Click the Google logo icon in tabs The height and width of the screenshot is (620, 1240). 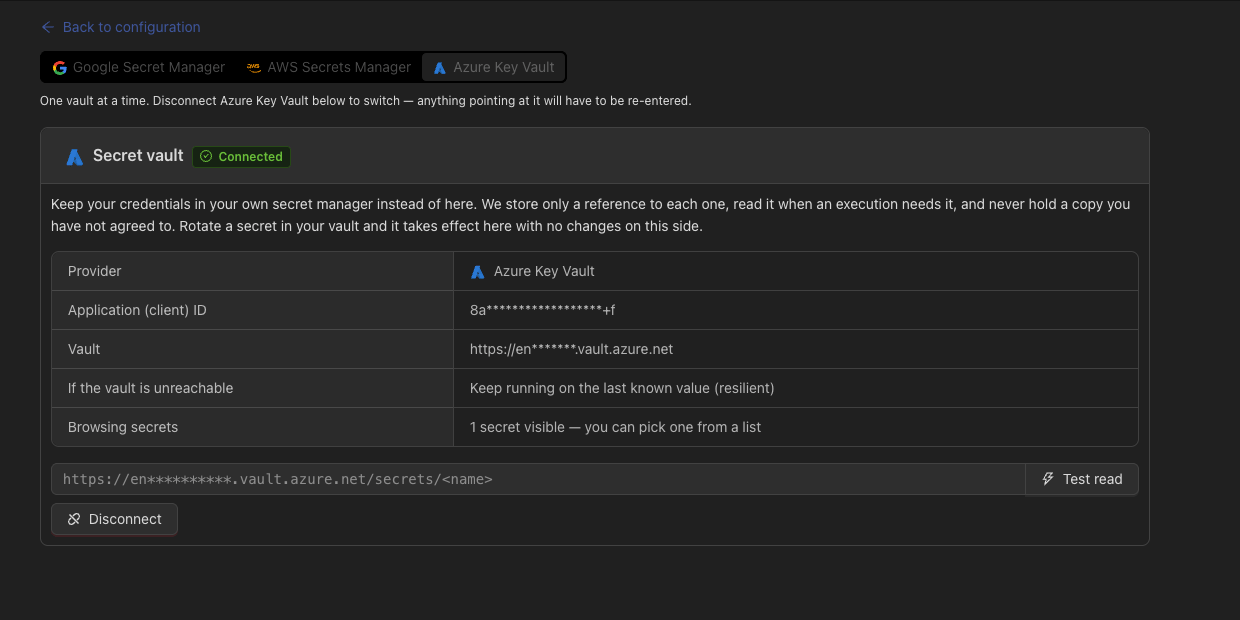(60, 68)
